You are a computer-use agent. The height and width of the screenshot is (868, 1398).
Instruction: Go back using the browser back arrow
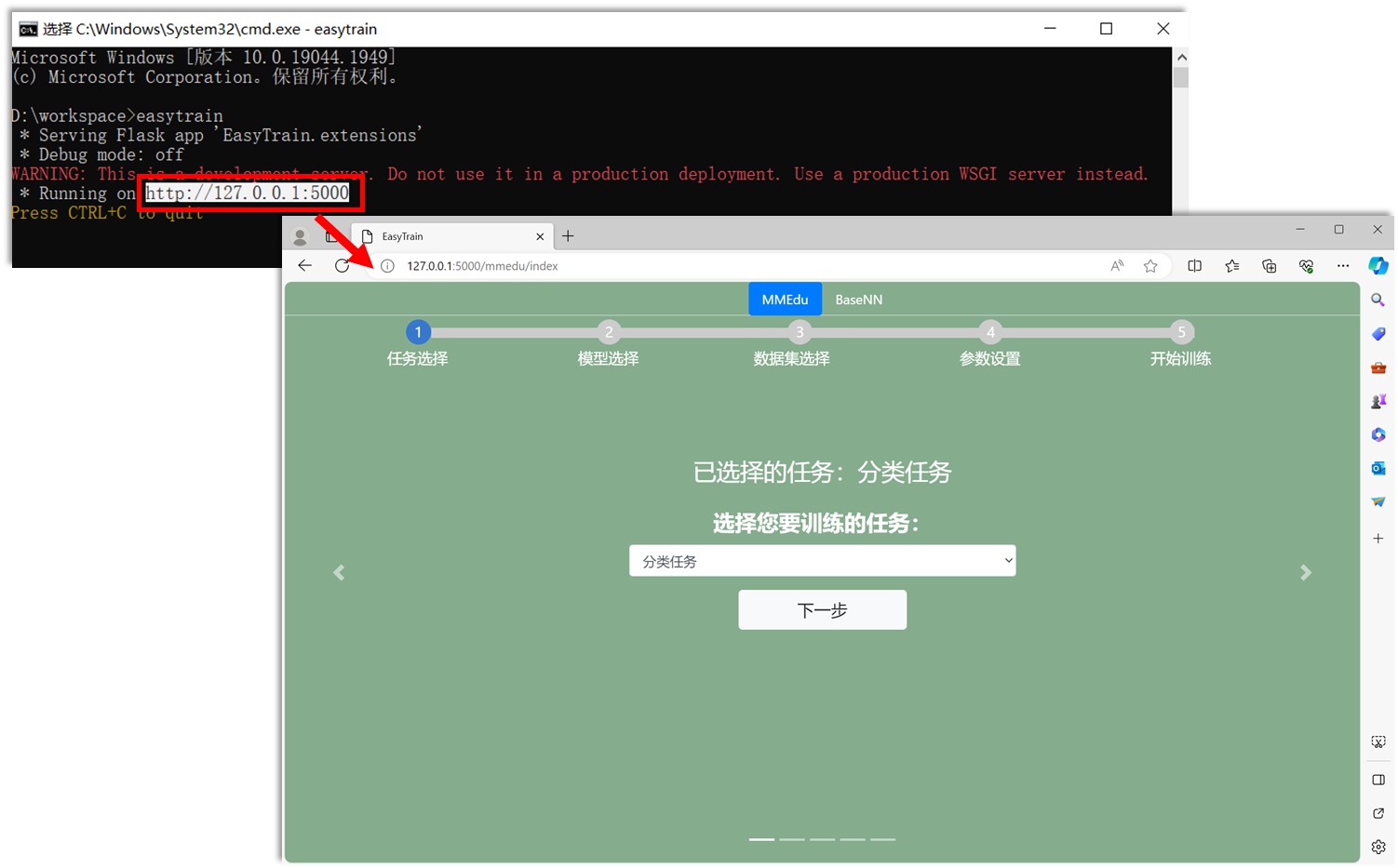pos(304,265)
